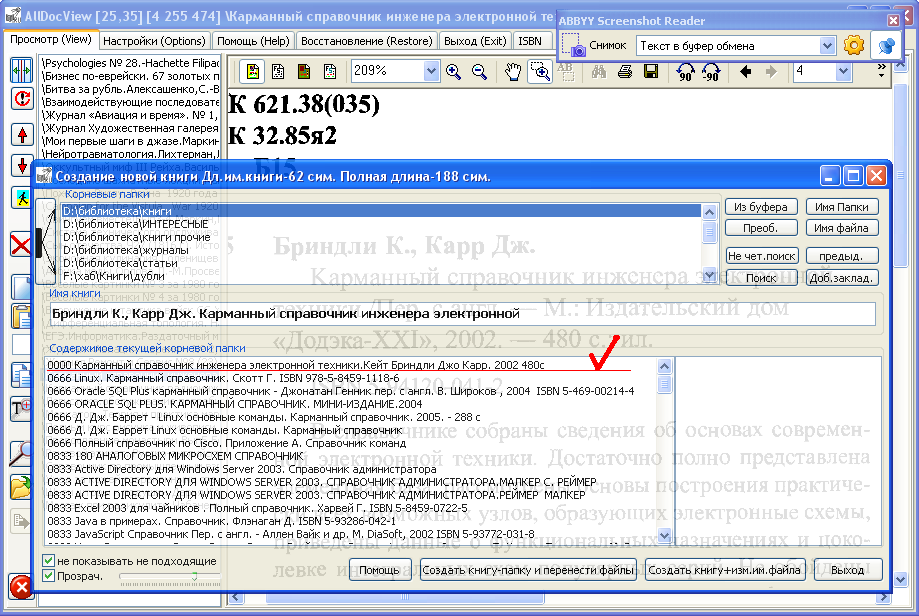Select the marquee zoom tool

[540, 72]
